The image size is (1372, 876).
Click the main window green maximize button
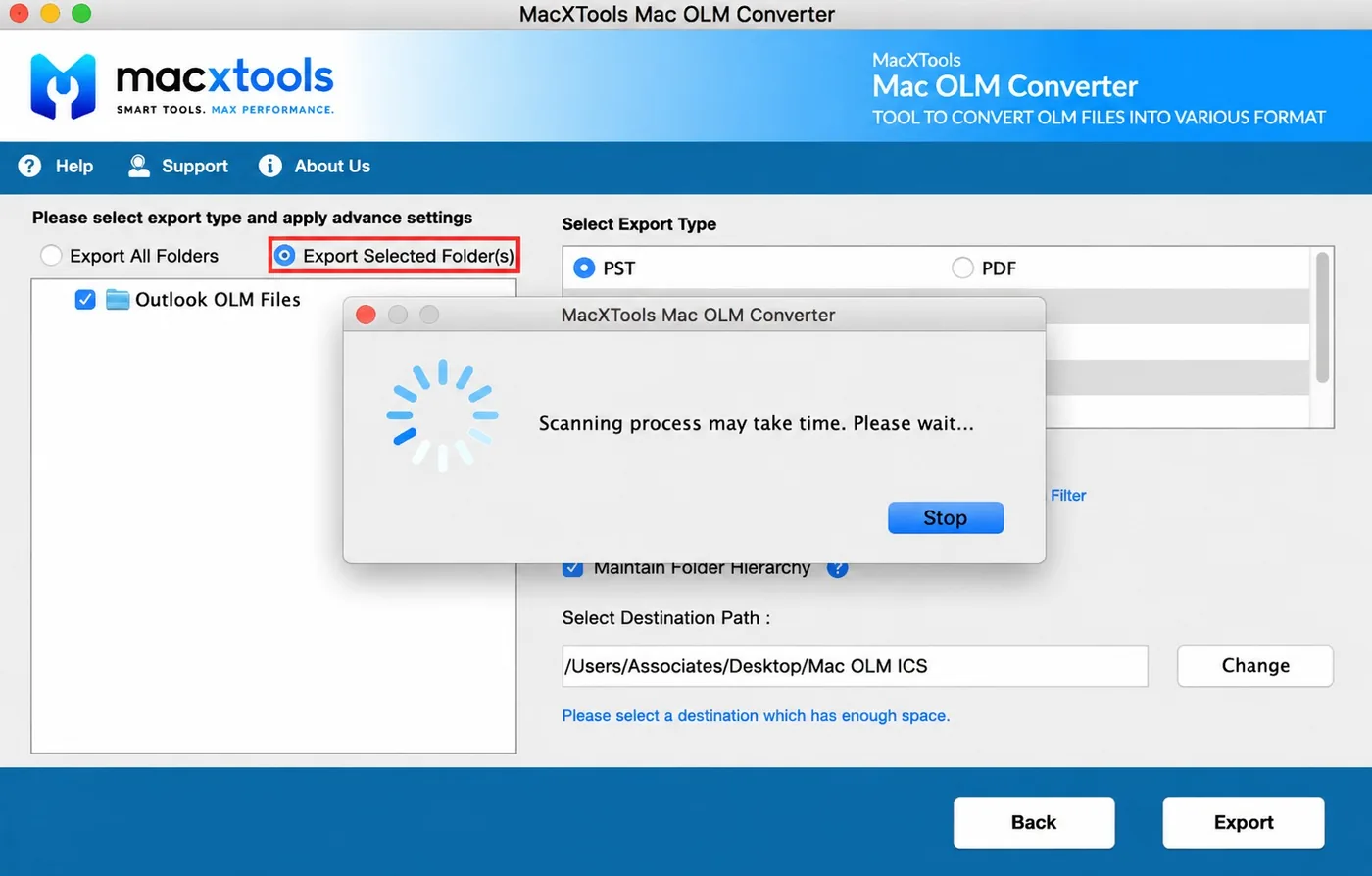81,13
